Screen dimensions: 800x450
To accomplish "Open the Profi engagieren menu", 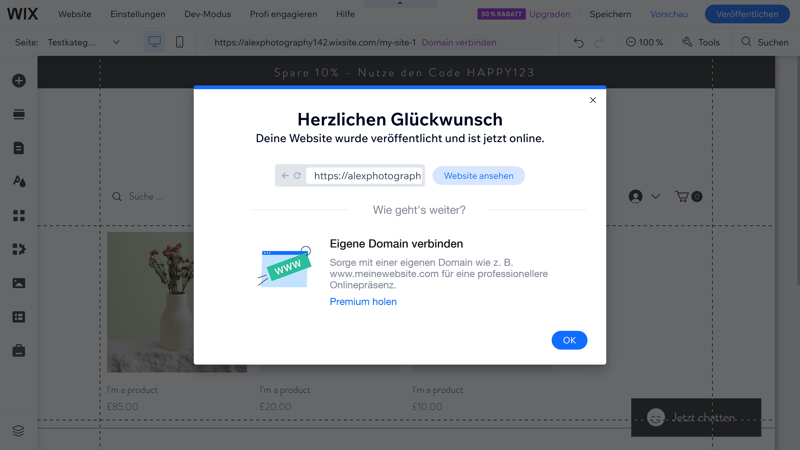I will pos(283,14).
